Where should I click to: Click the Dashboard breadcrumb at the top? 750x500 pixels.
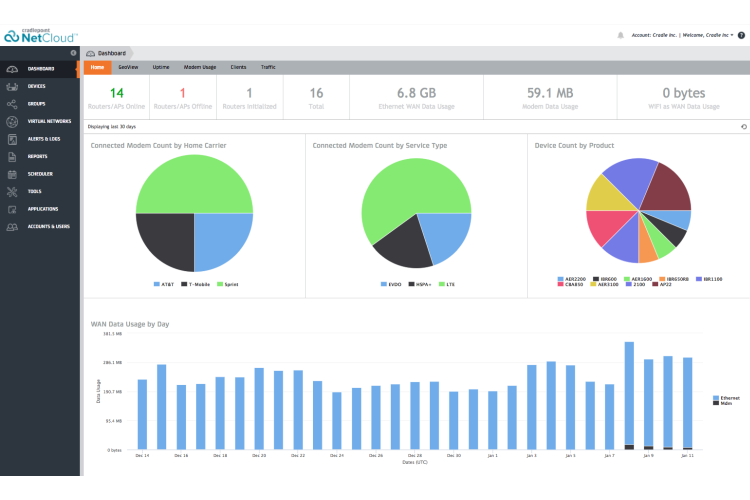[x=111, y=52]
